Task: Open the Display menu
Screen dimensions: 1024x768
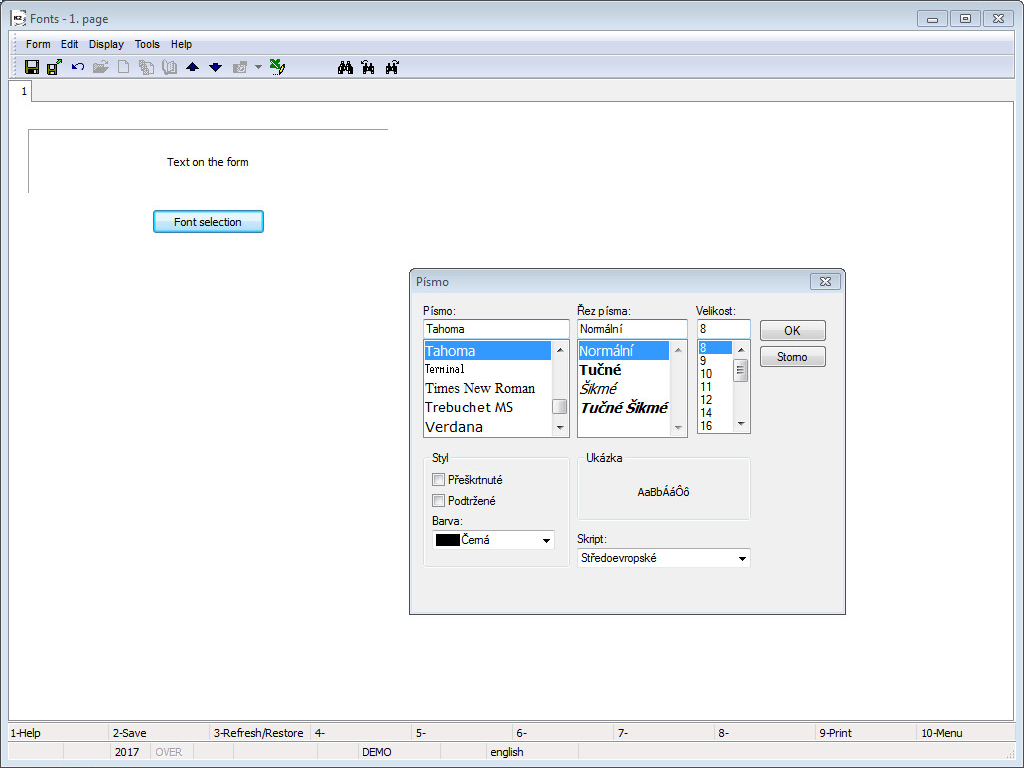Action: click(106, 44)
